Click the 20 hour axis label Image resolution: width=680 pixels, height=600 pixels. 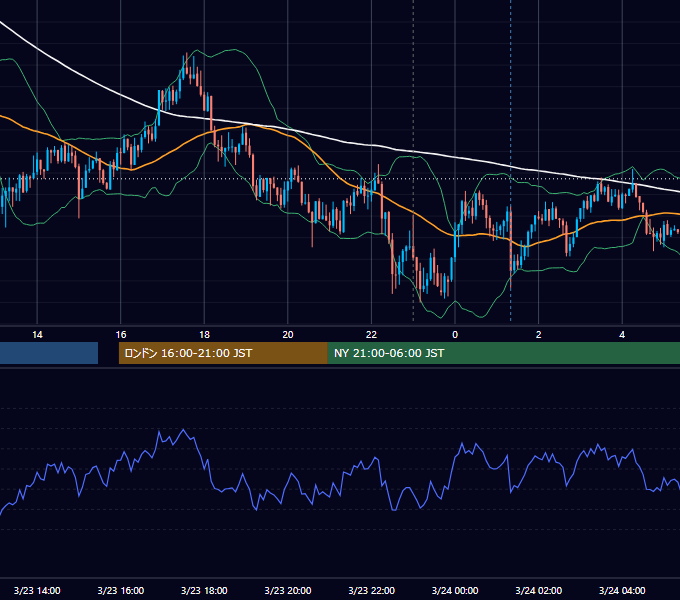pyautogui.click(x=288, y=335)
